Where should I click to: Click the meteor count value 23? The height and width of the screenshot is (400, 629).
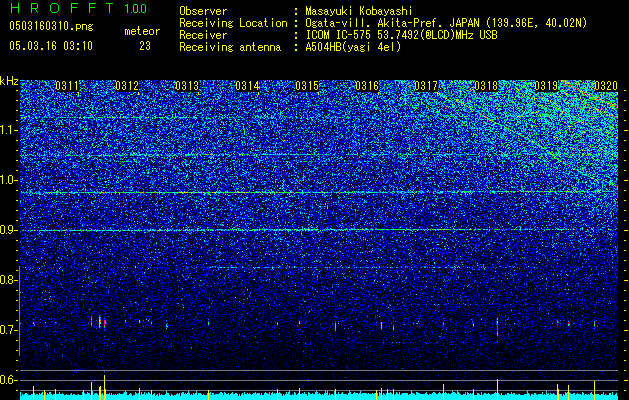(145, 46)
